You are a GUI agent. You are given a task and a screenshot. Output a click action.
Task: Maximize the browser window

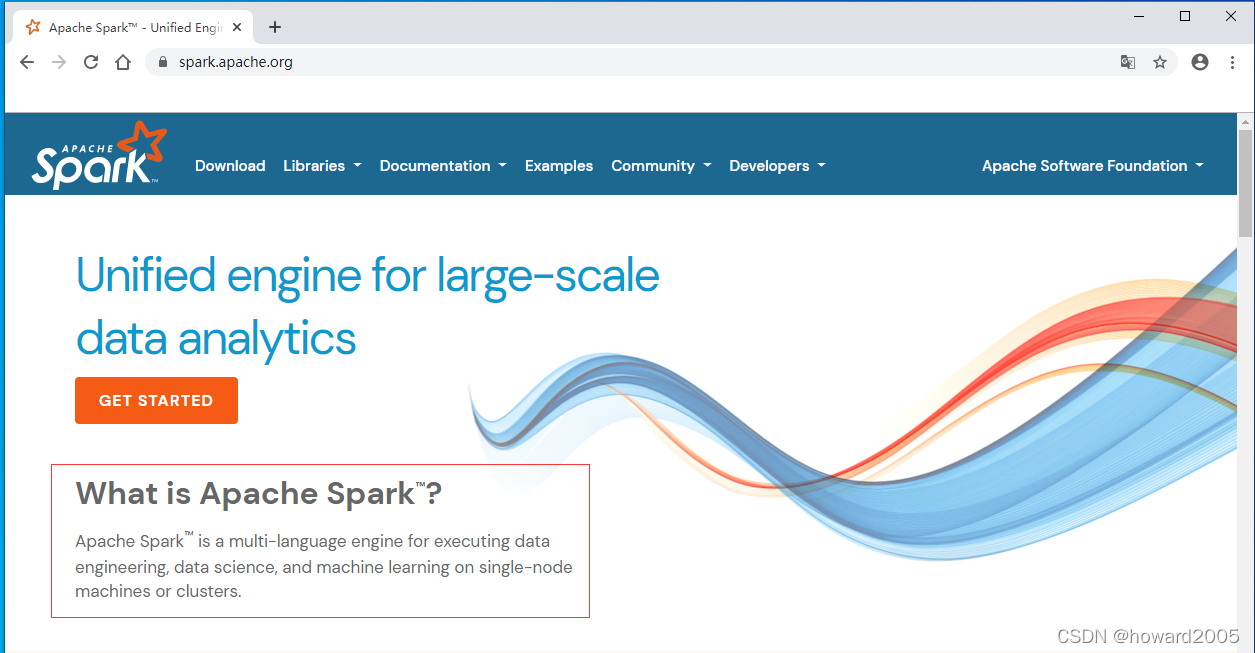(x=1185, y=16)
